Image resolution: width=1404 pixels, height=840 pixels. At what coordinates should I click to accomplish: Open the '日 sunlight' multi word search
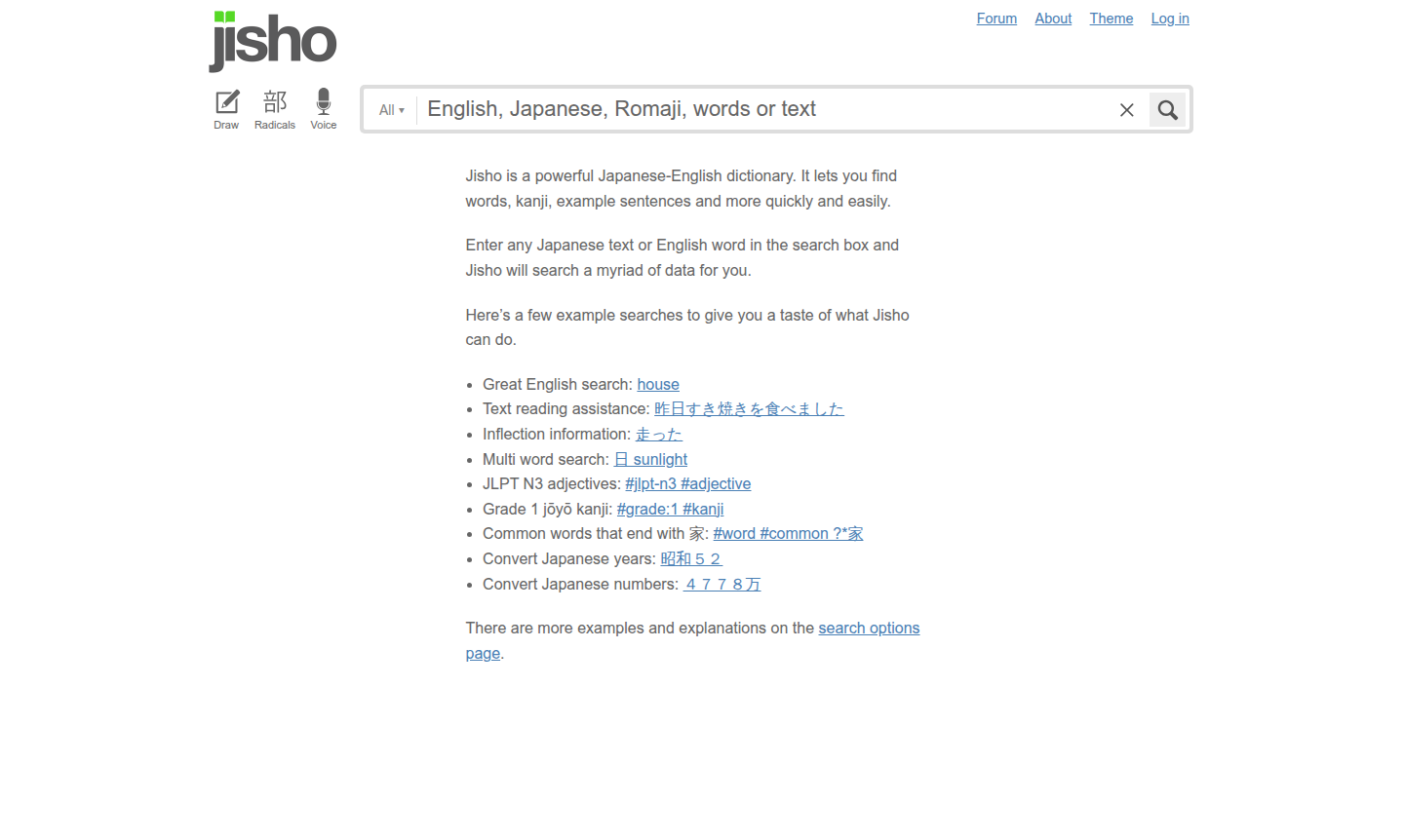pyautogui.click(x=650, y=460)
